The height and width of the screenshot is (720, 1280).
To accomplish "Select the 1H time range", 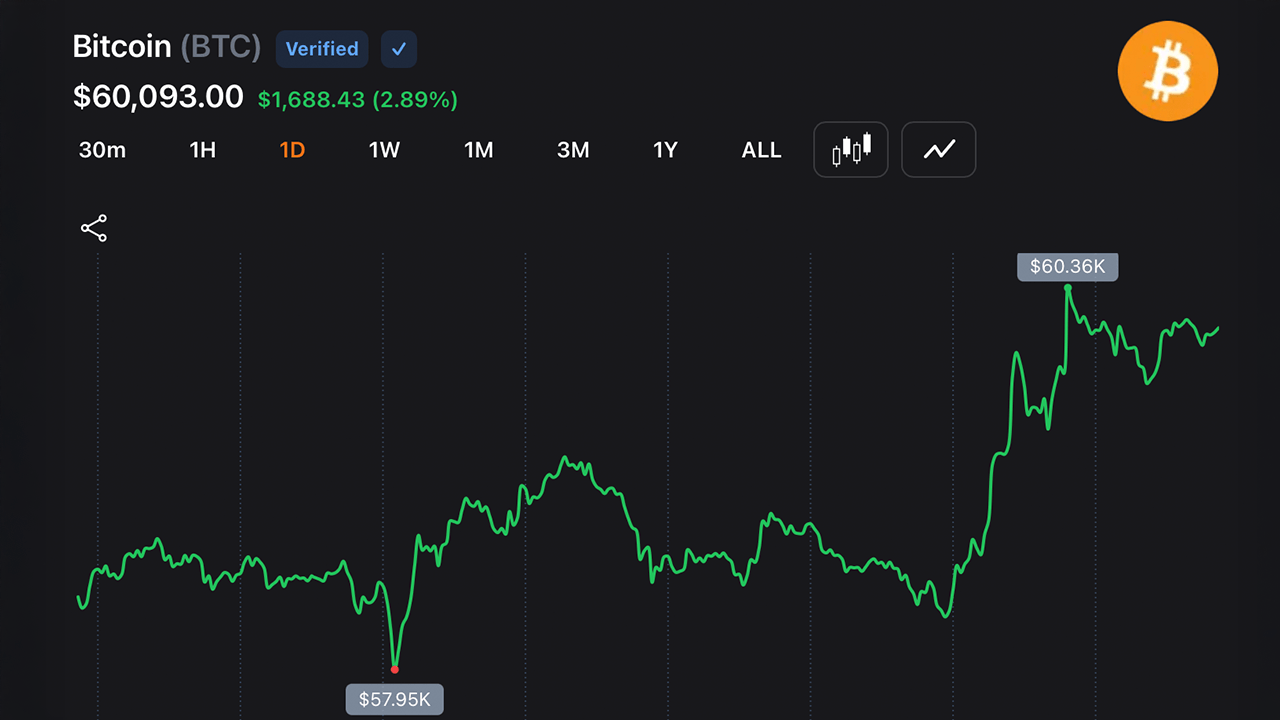I will point(203,150).
